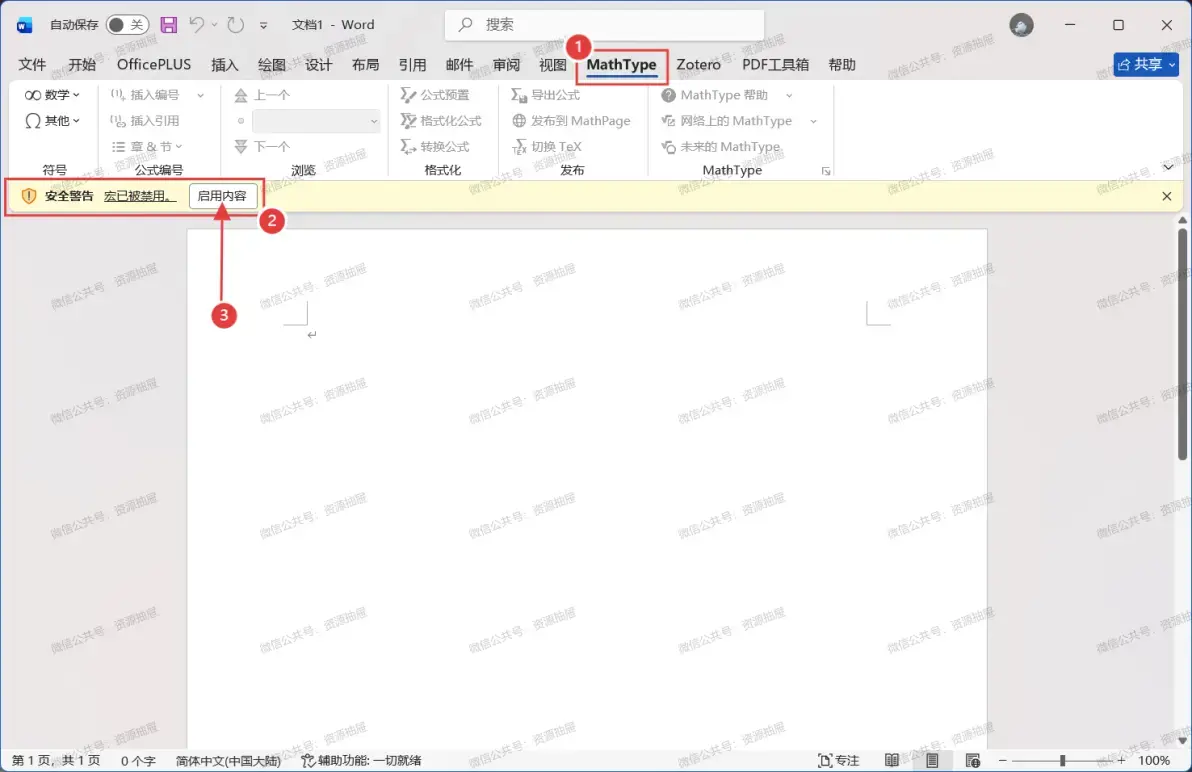Click the Redo icon

tap(236, 25)
